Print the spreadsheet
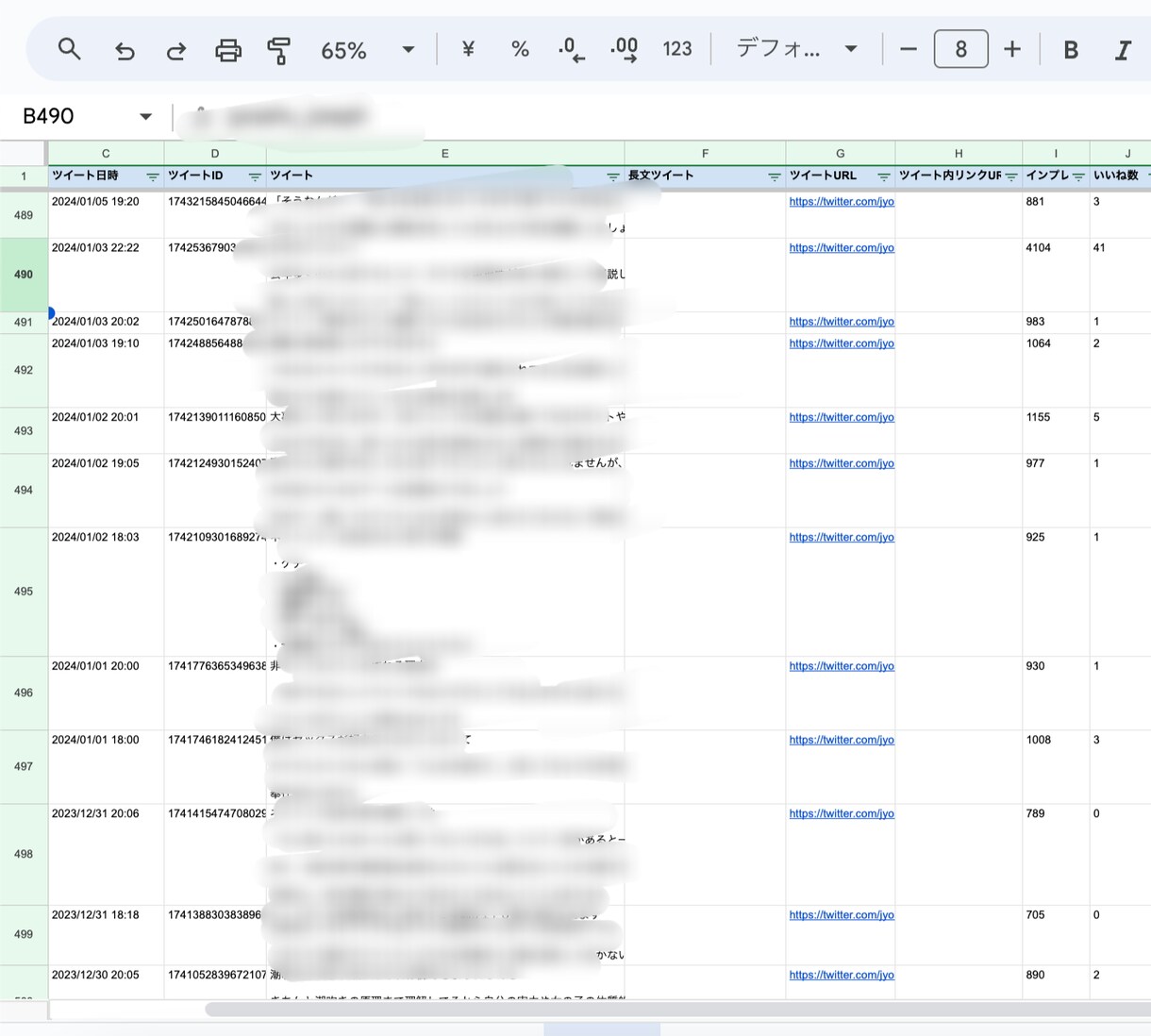Viewport: 1151px width, 1036px height. point(228,50)
